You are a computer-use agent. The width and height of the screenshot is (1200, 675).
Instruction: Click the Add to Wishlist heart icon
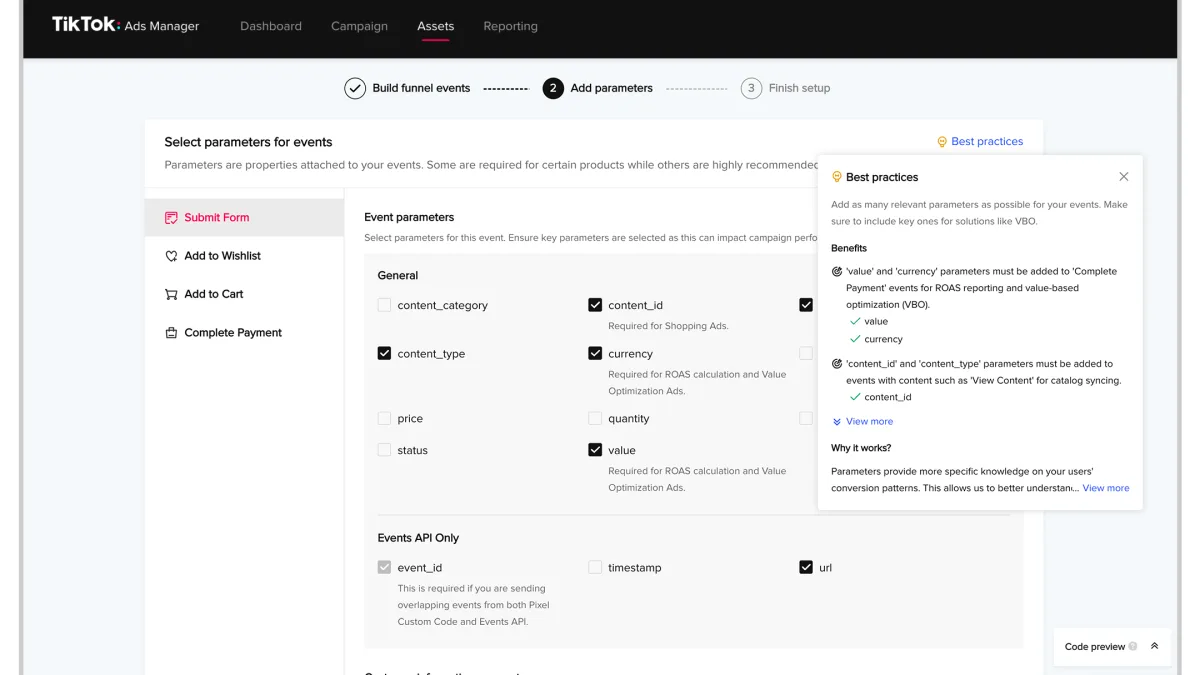pos(171,256)
